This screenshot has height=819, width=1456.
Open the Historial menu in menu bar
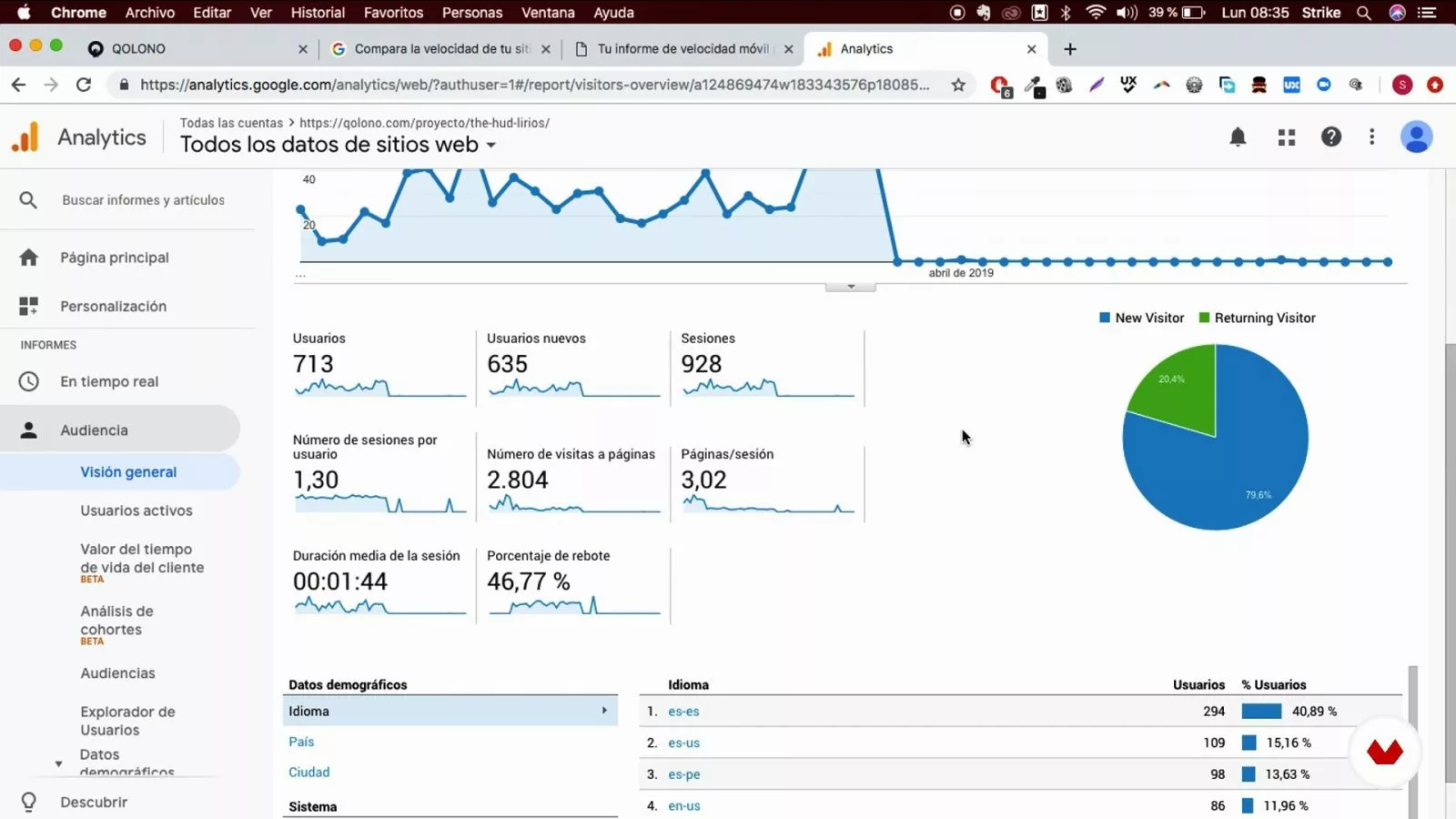click(318, 13)
